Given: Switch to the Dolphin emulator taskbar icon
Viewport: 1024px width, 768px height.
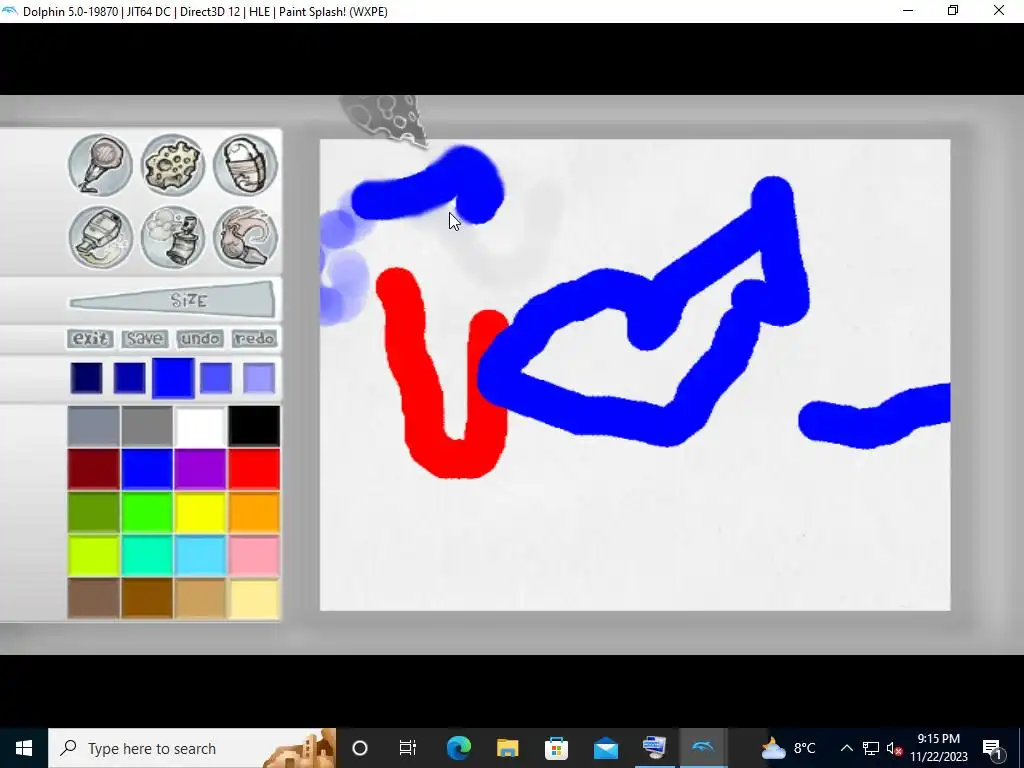Looking at the screenshot, I should (703, 748).
